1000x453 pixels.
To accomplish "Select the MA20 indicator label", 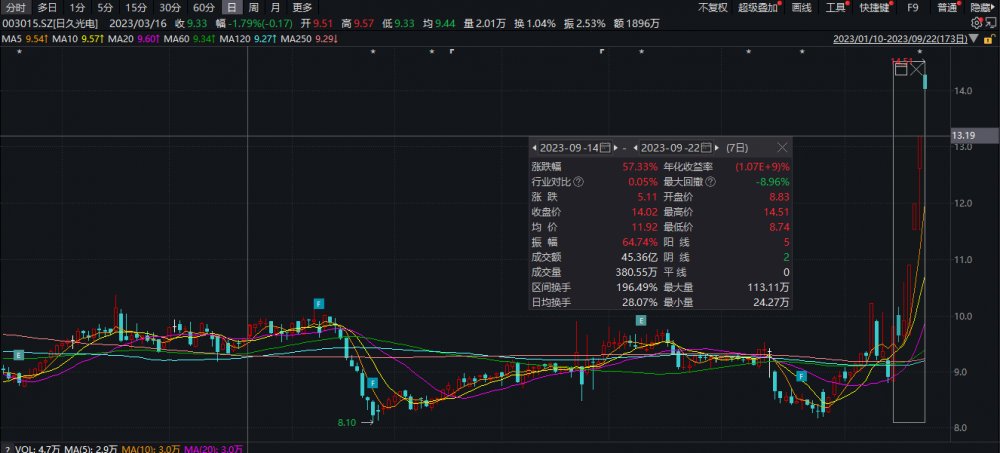I will [x=121, y=40].
